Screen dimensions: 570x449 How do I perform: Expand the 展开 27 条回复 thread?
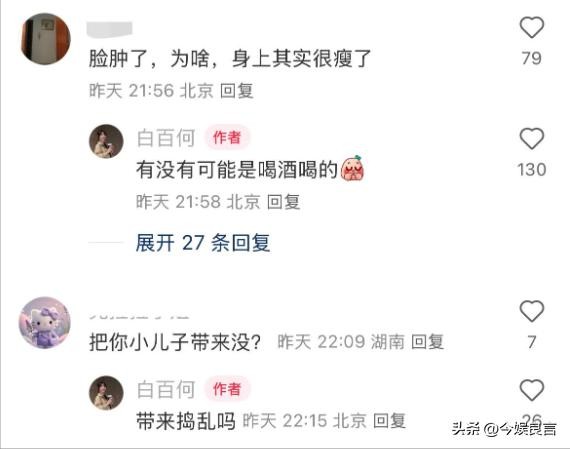tap(203, 243)
